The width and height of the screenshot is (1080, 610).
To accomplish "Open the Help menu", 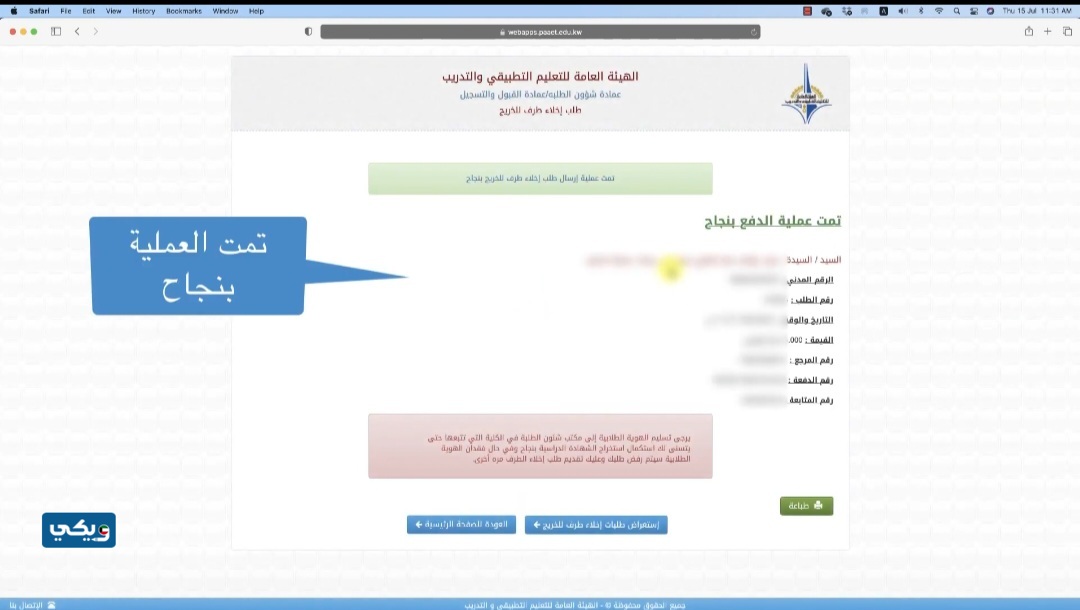I will point(256,11).
